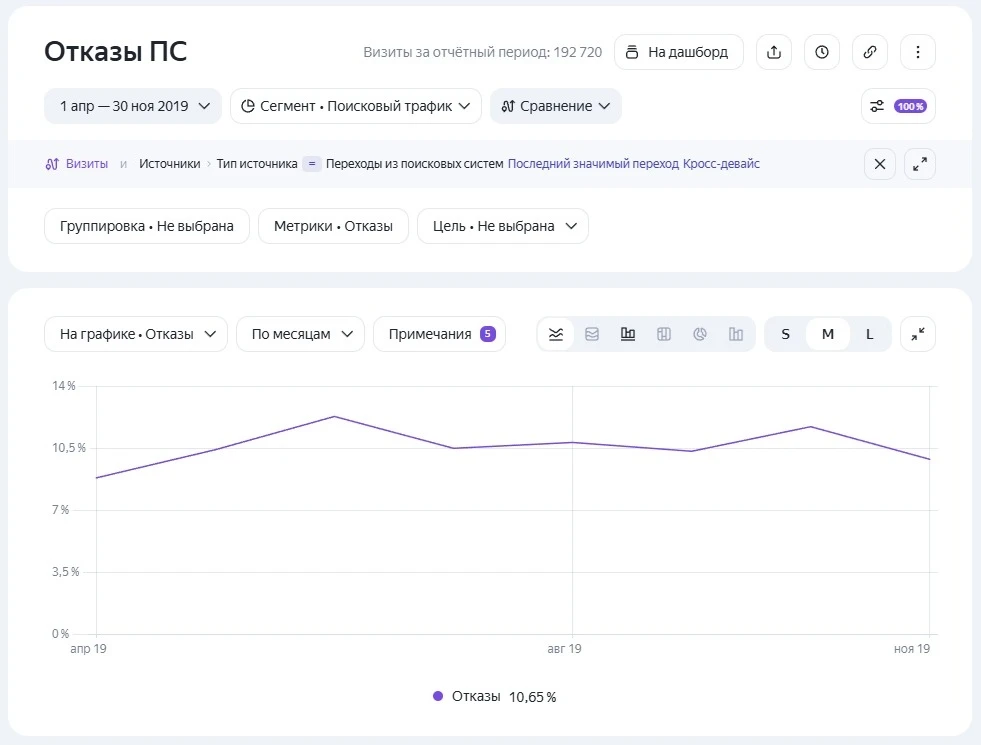Open Группировка · Не выбрана selector
Screen dimensions: 981x745
tap(147, 226)
